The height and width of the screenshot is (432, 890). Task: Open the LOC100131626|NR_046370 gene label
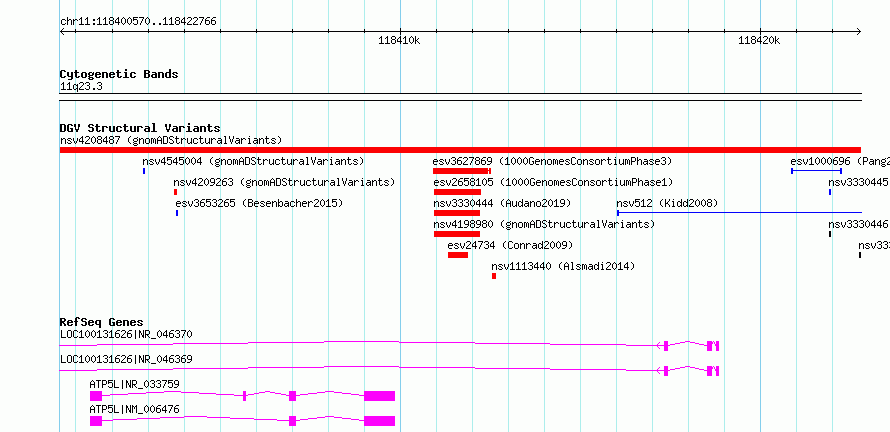(x=126, y=334)
